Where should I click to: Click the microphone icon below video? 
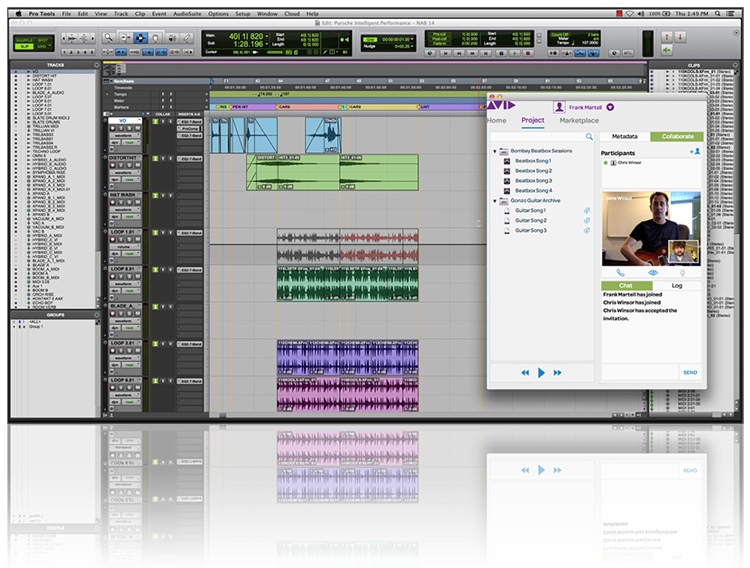[x=683, y=272]
